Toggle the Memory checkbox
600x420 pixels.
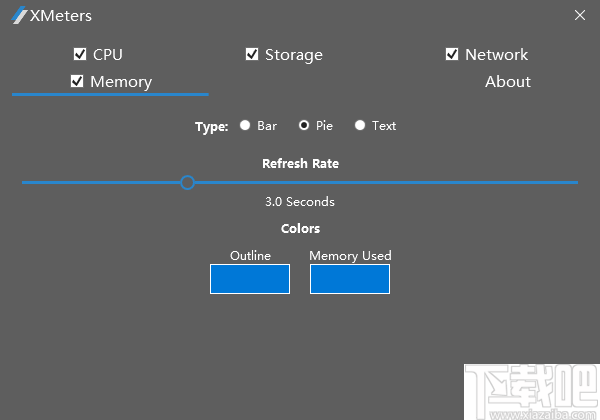77,81
